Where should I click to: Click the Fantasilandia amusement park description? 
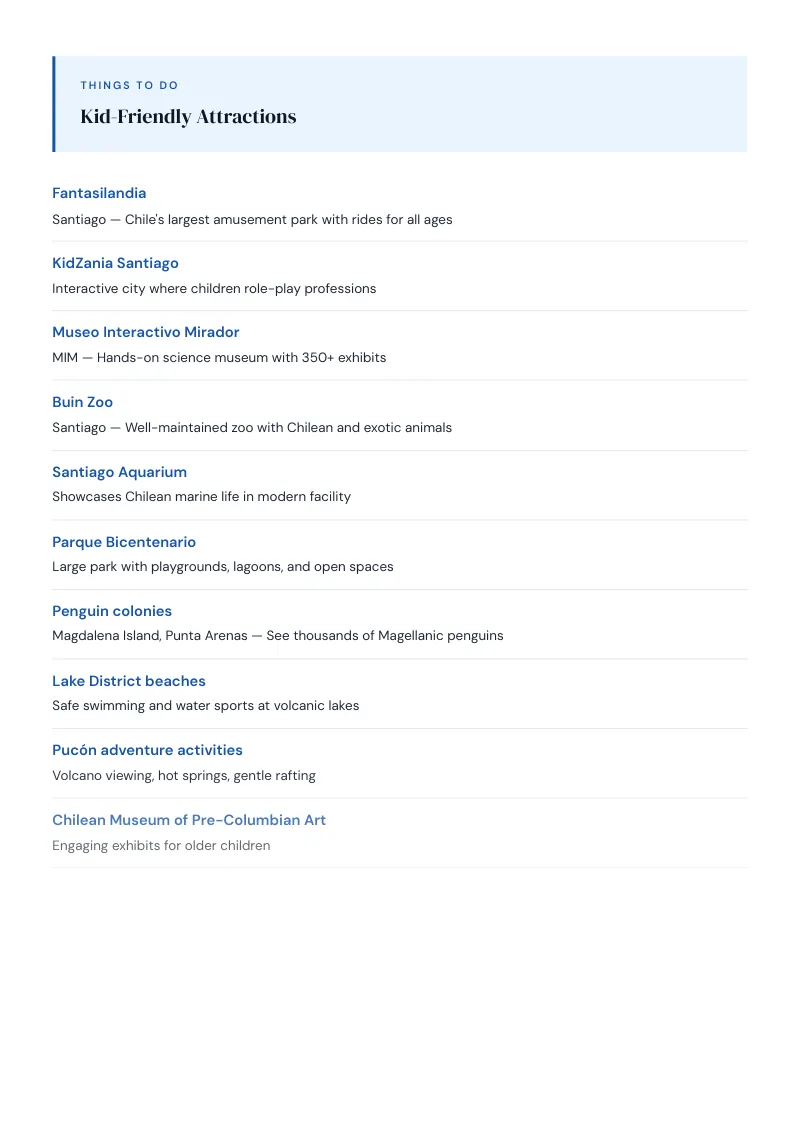[x=252, y=219]
